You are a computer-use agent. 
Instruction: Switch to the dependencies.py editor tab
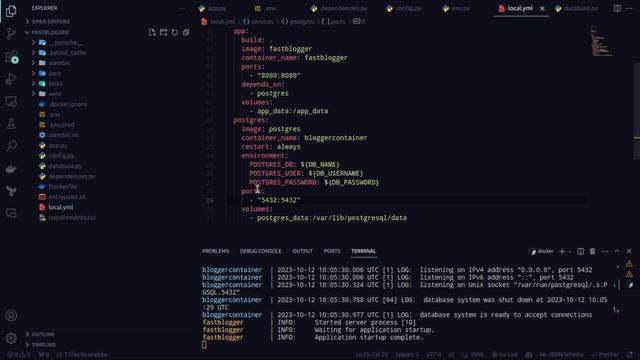coord(339,8)
